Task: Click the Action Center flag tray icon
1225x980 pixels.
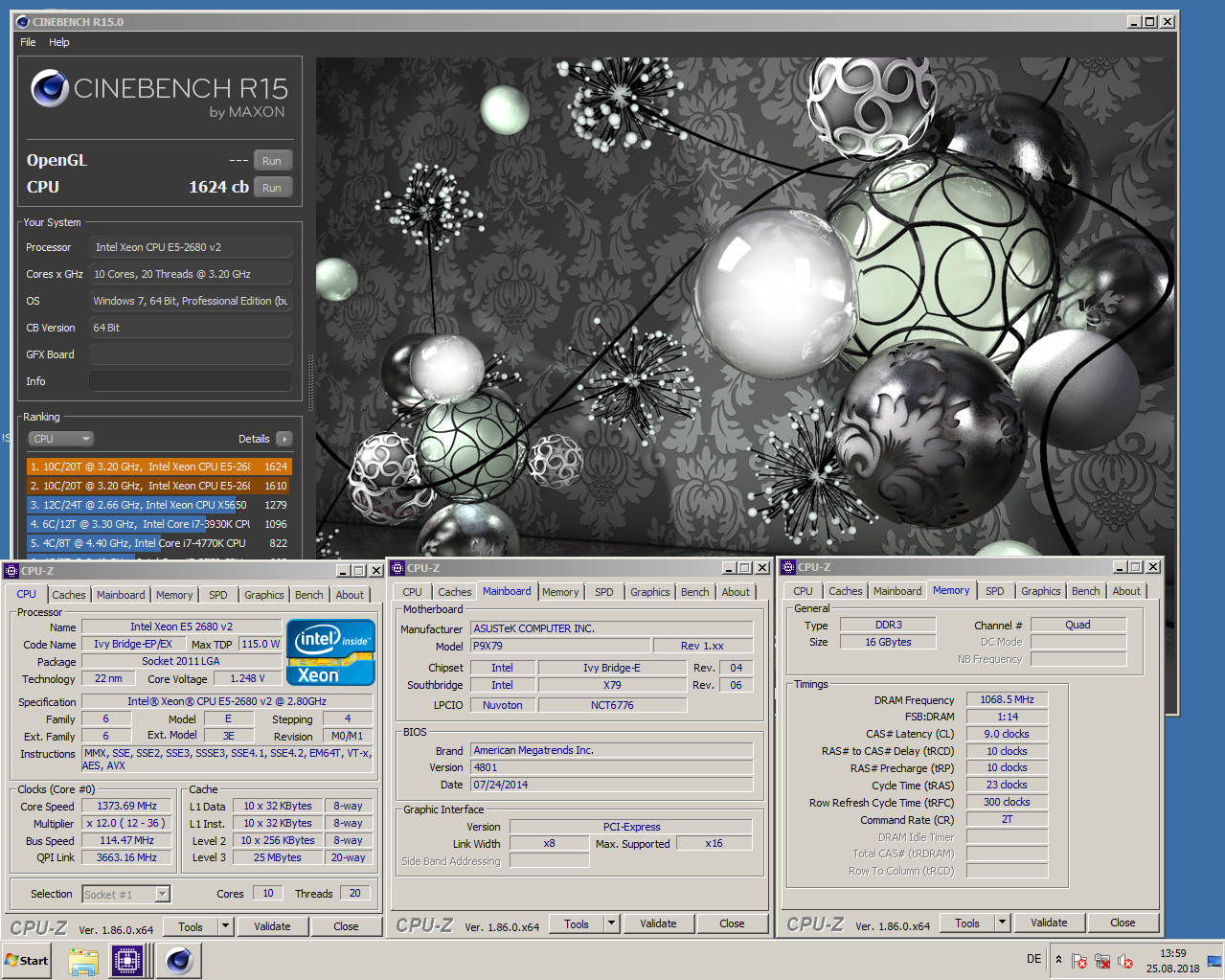Action: [x=1079, y=961]
